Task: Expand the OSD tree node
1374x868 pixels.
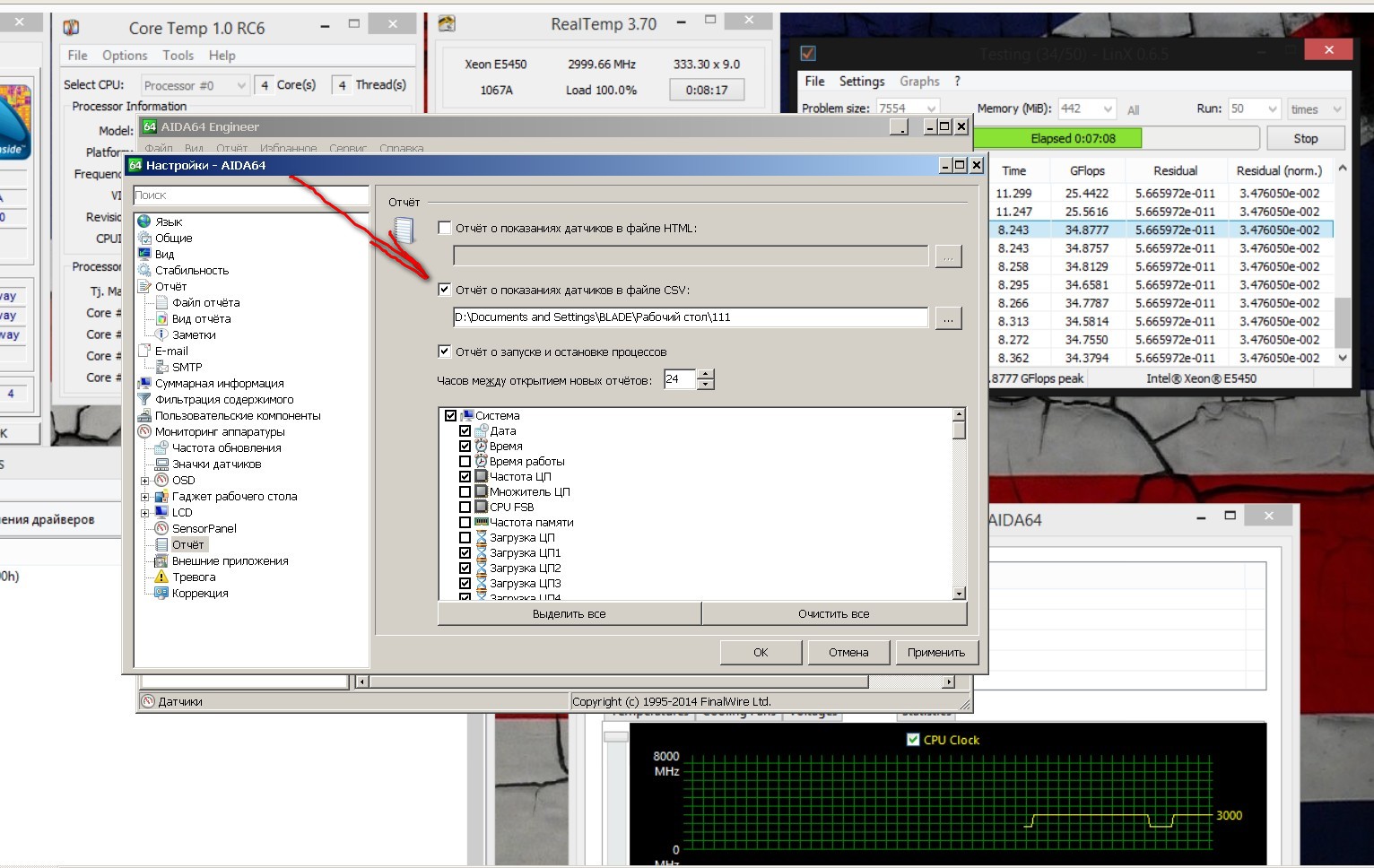Action: (144, 481)
